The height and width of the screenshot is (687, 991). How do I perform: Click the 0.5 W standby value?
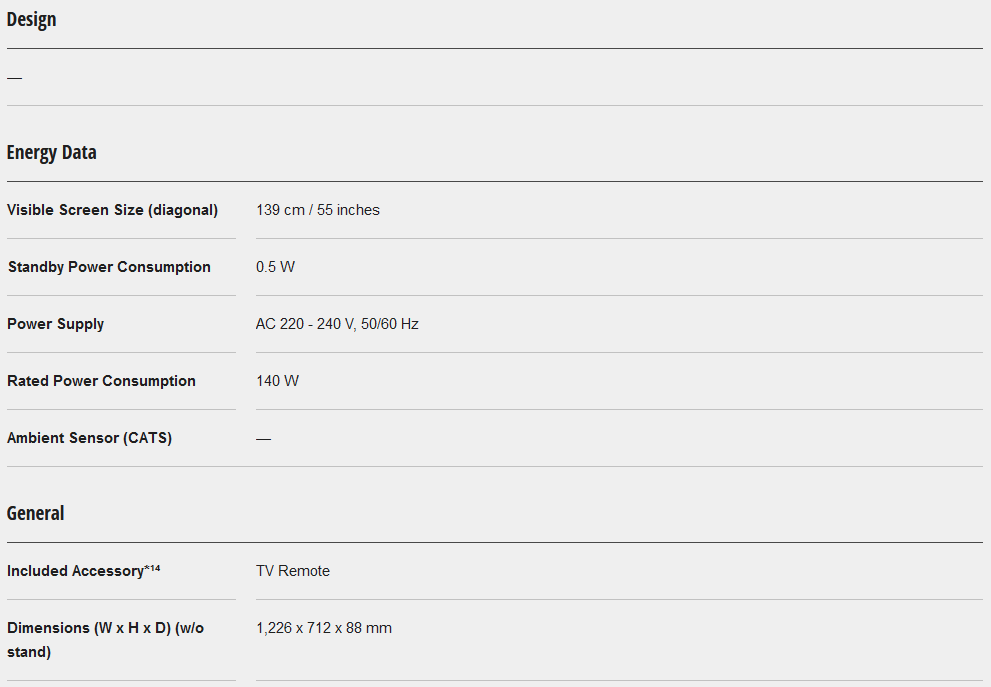275,267
